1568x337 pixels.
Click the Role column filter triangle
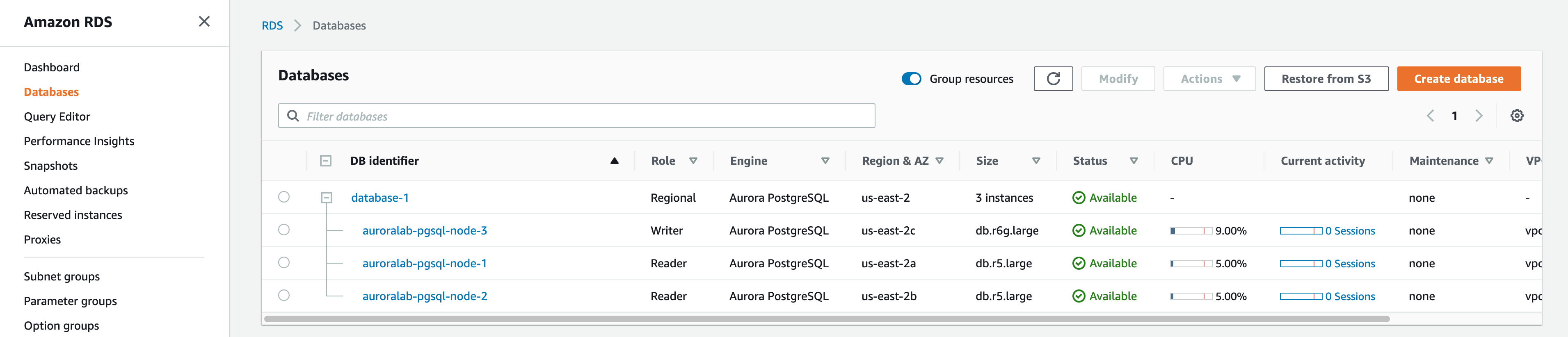pyautogui.click(x=693, y=161)
